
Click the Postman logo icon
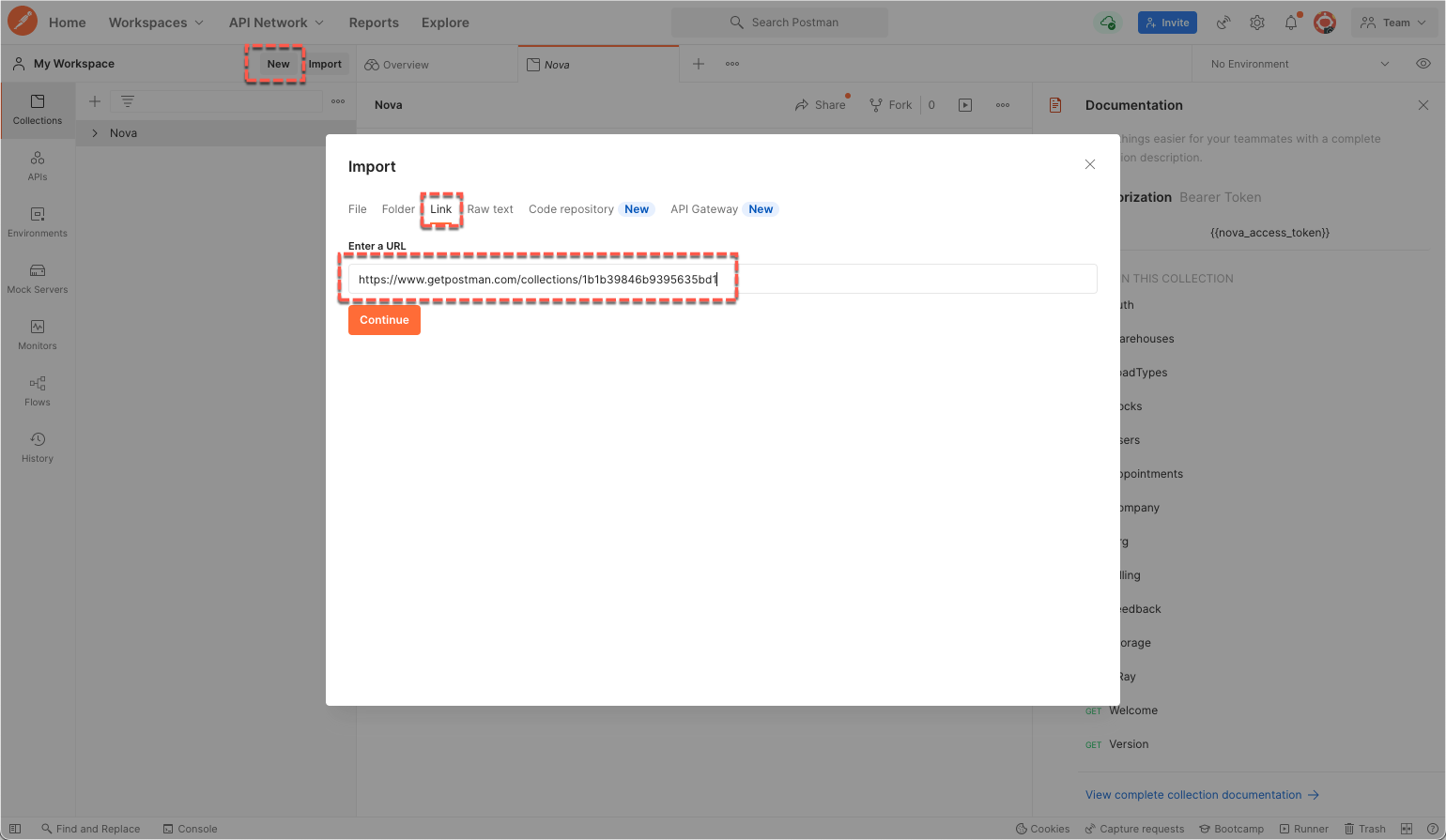coord(23,22)
